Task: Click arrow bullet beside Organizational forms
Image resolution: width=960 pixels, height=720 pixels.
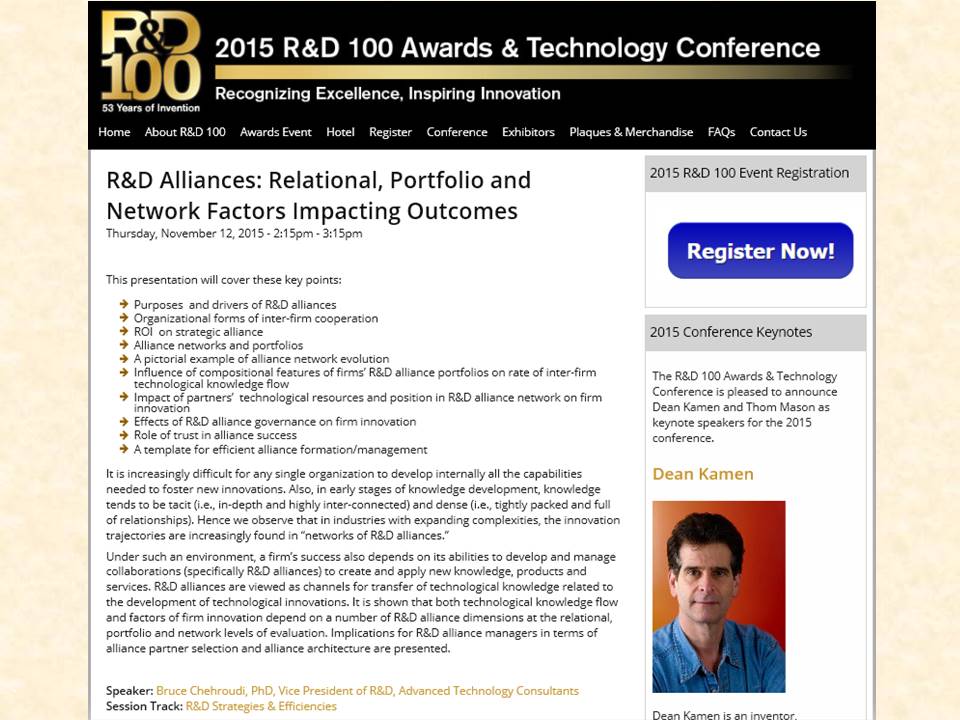Action: (124, 317)
